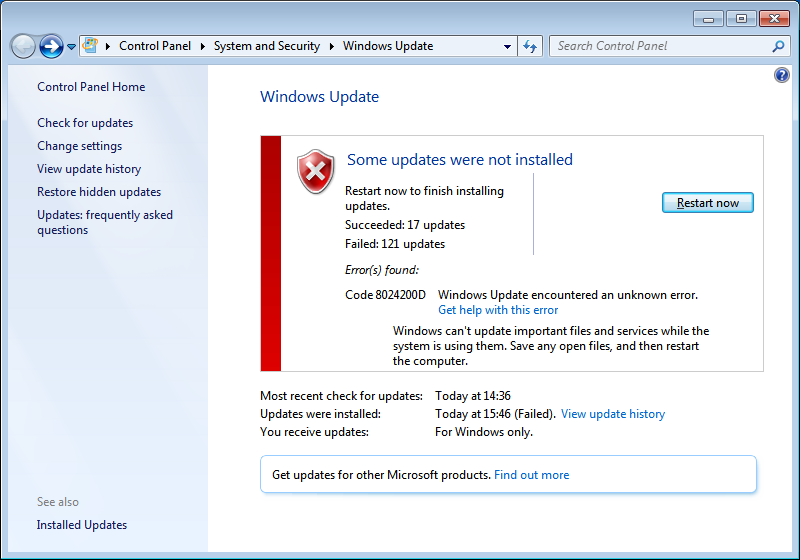Click the Control Panel icon in address bar
The image size is (800, 560).
[90, 45]
